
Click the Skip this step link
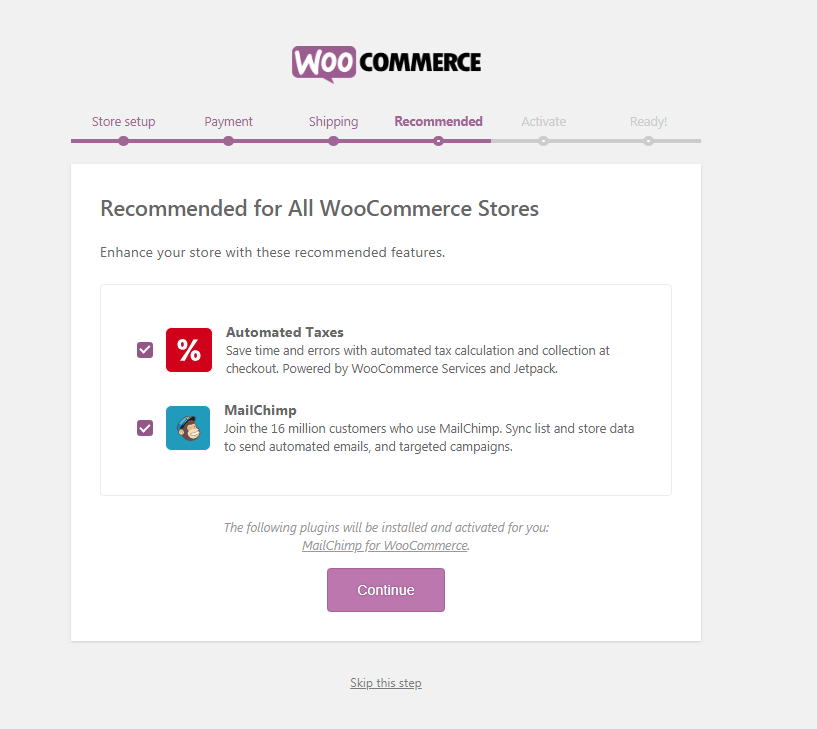tap(386, 683)
